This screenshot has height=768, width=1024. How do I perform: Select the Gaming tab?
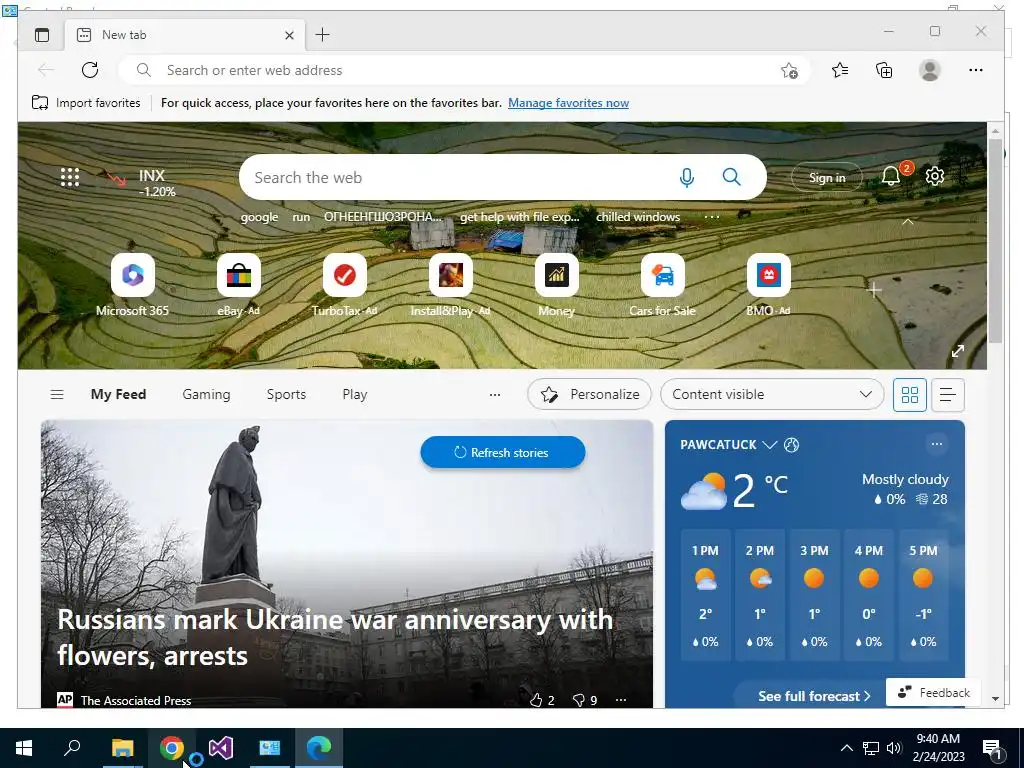point(206,394)
